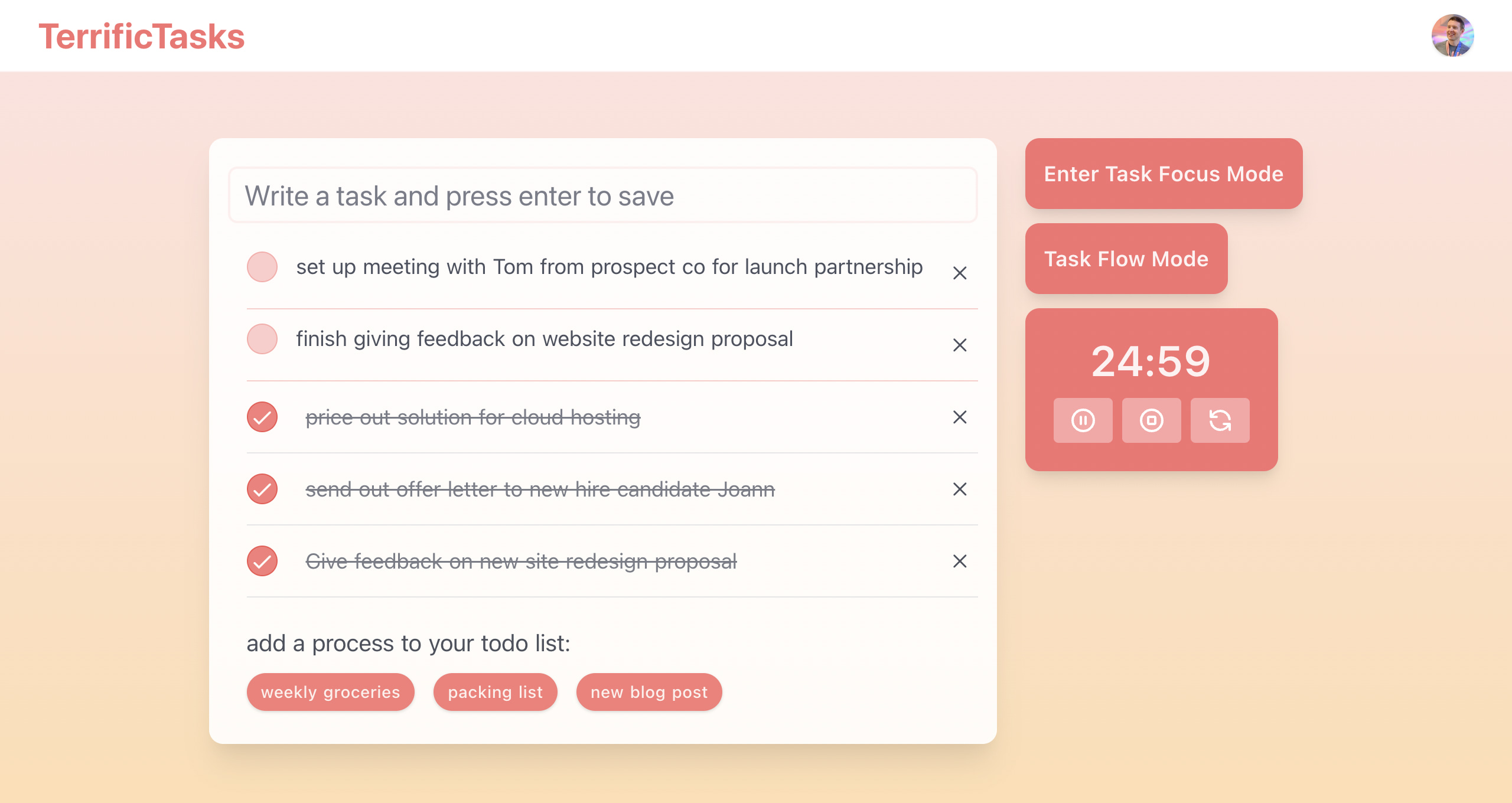Click Enter Task Focus Mode button

1163,173
